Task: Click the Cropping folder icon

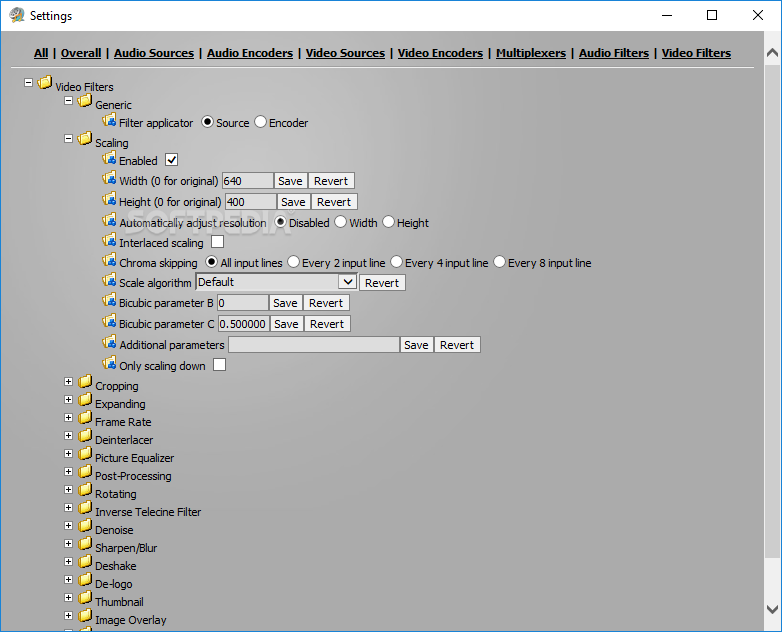Action: tap(85, 382)
